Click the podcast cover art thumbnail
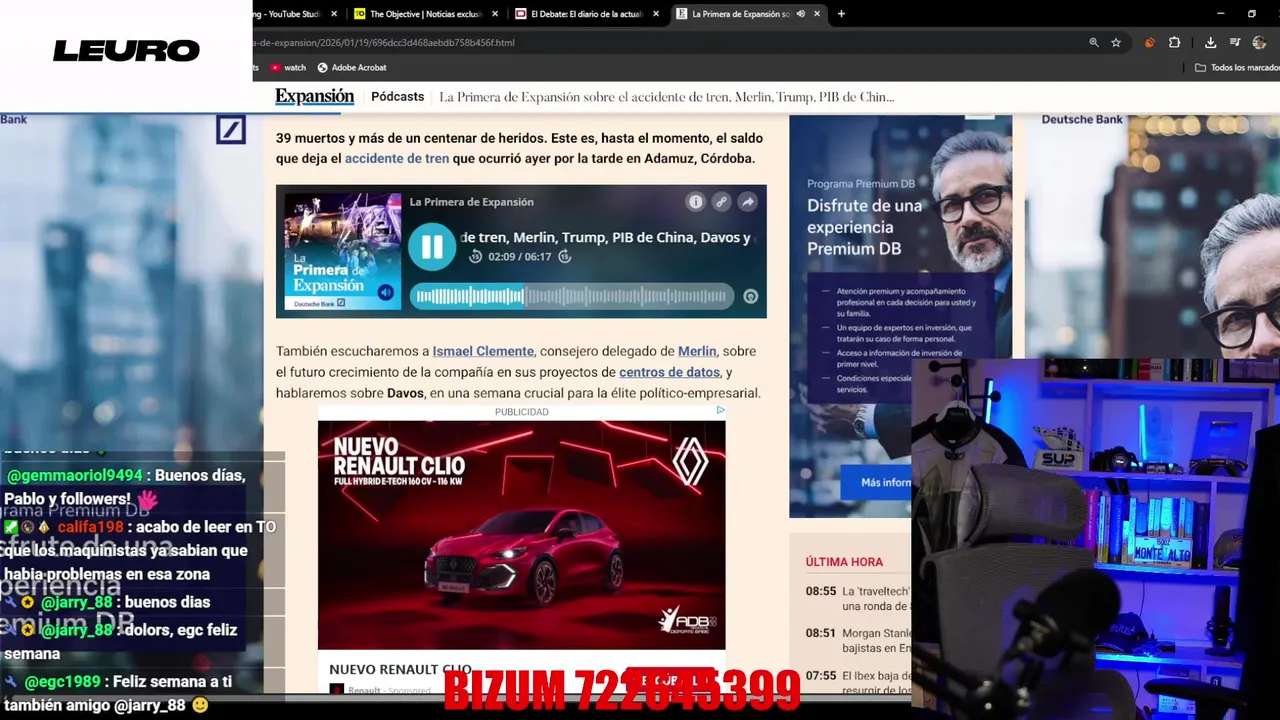This screenshot has height=720, width=1280. [342, 251]
